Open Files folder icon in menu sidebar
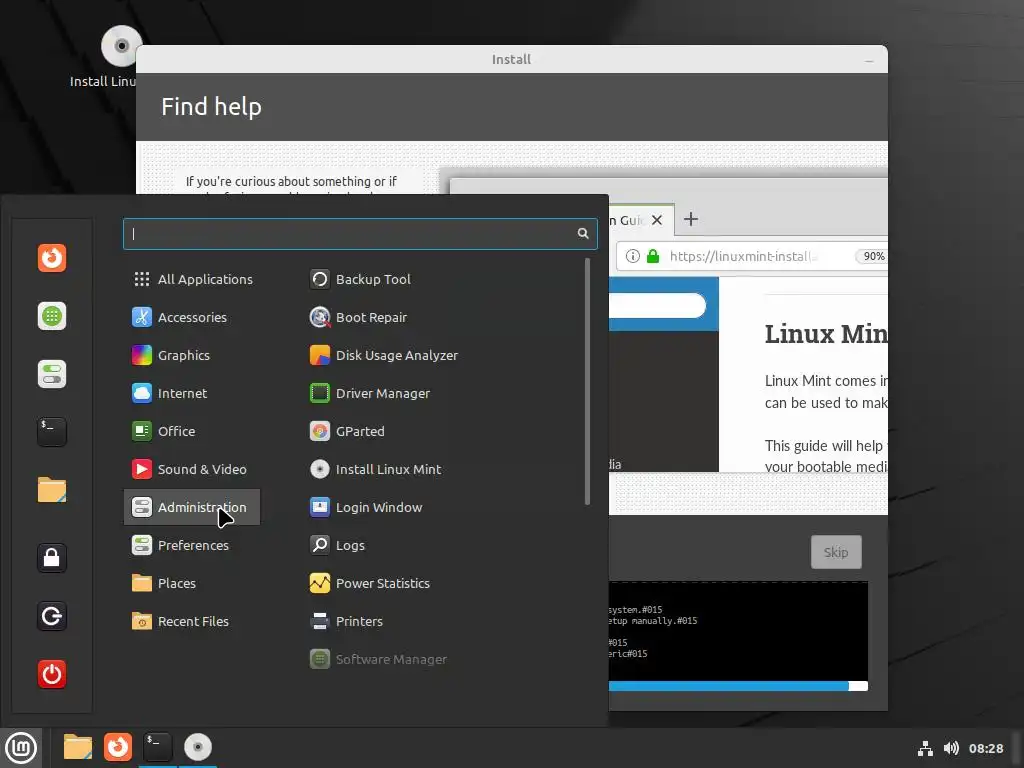Screen dimensions: 1024x768 [52, 490]
